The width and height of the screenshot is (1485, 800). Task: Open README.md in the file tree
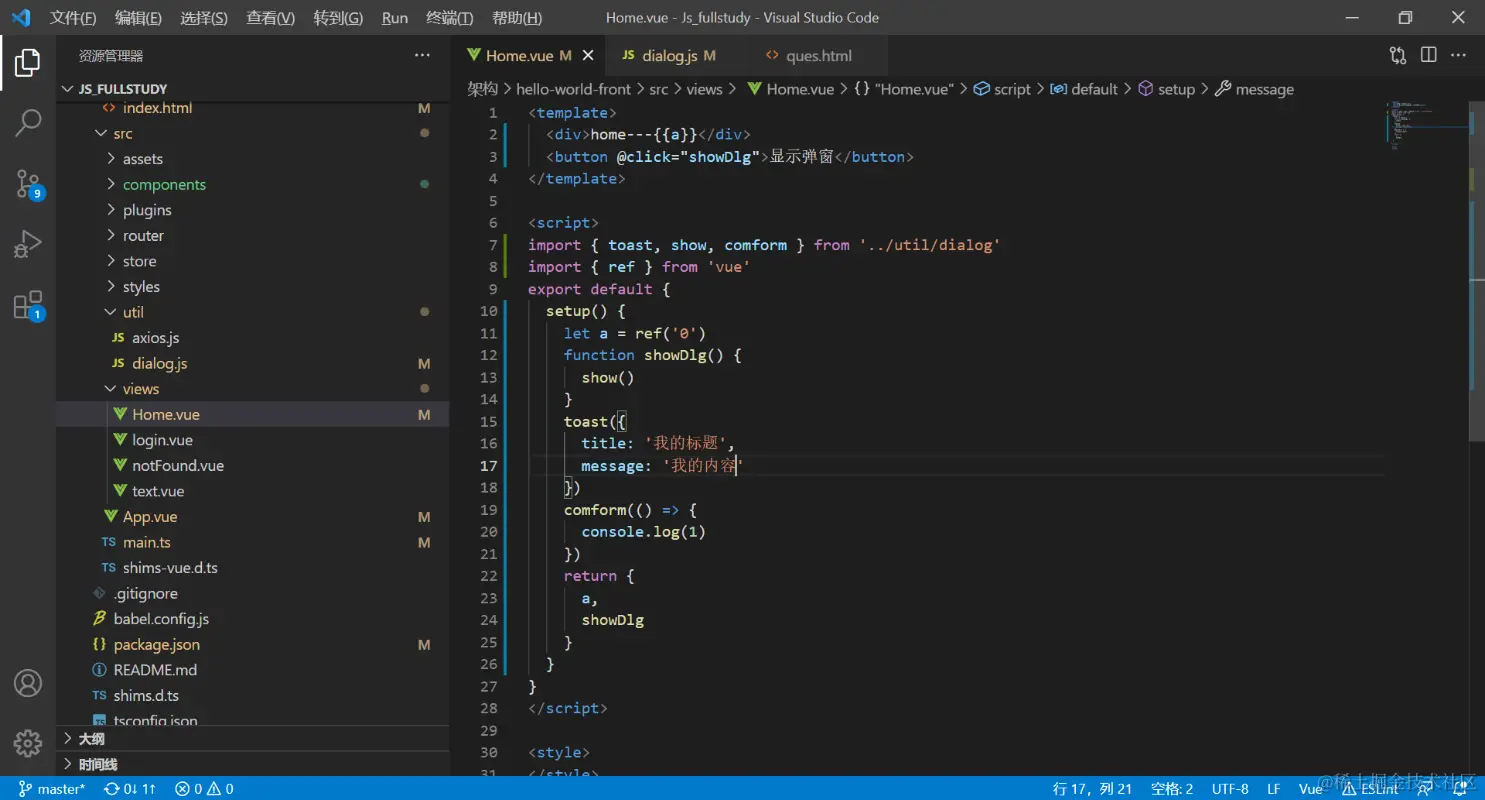(x=155, y=670)
